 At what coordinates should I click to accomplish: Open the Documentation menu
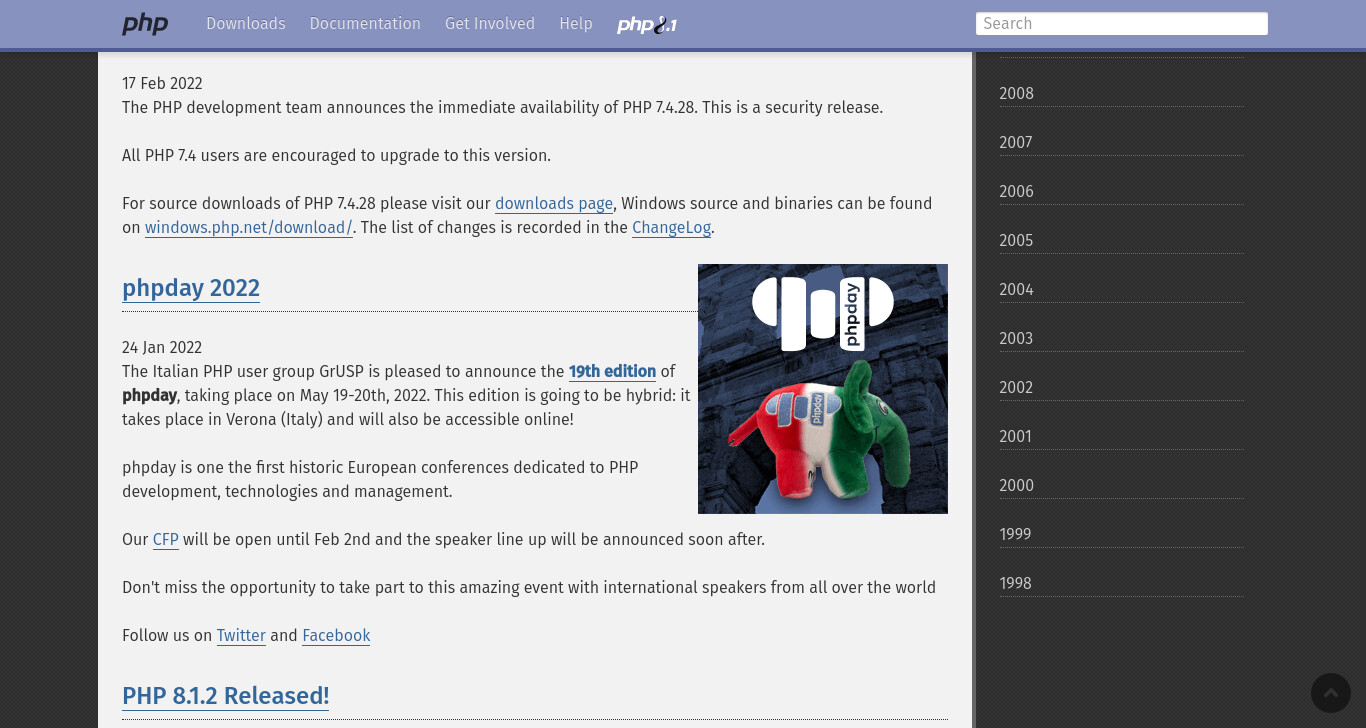(x=365, y=24)
